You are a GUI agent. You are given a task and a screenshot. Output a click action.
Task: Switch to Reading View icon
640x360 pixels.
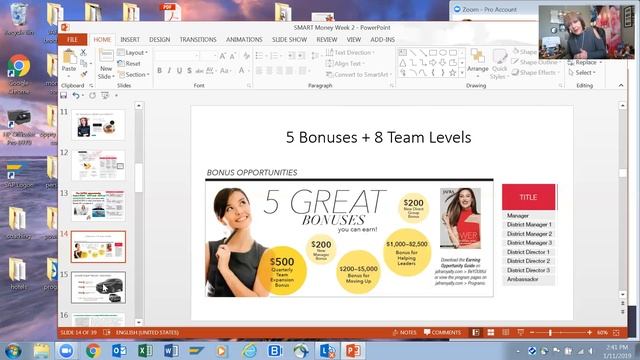(505, 333)
